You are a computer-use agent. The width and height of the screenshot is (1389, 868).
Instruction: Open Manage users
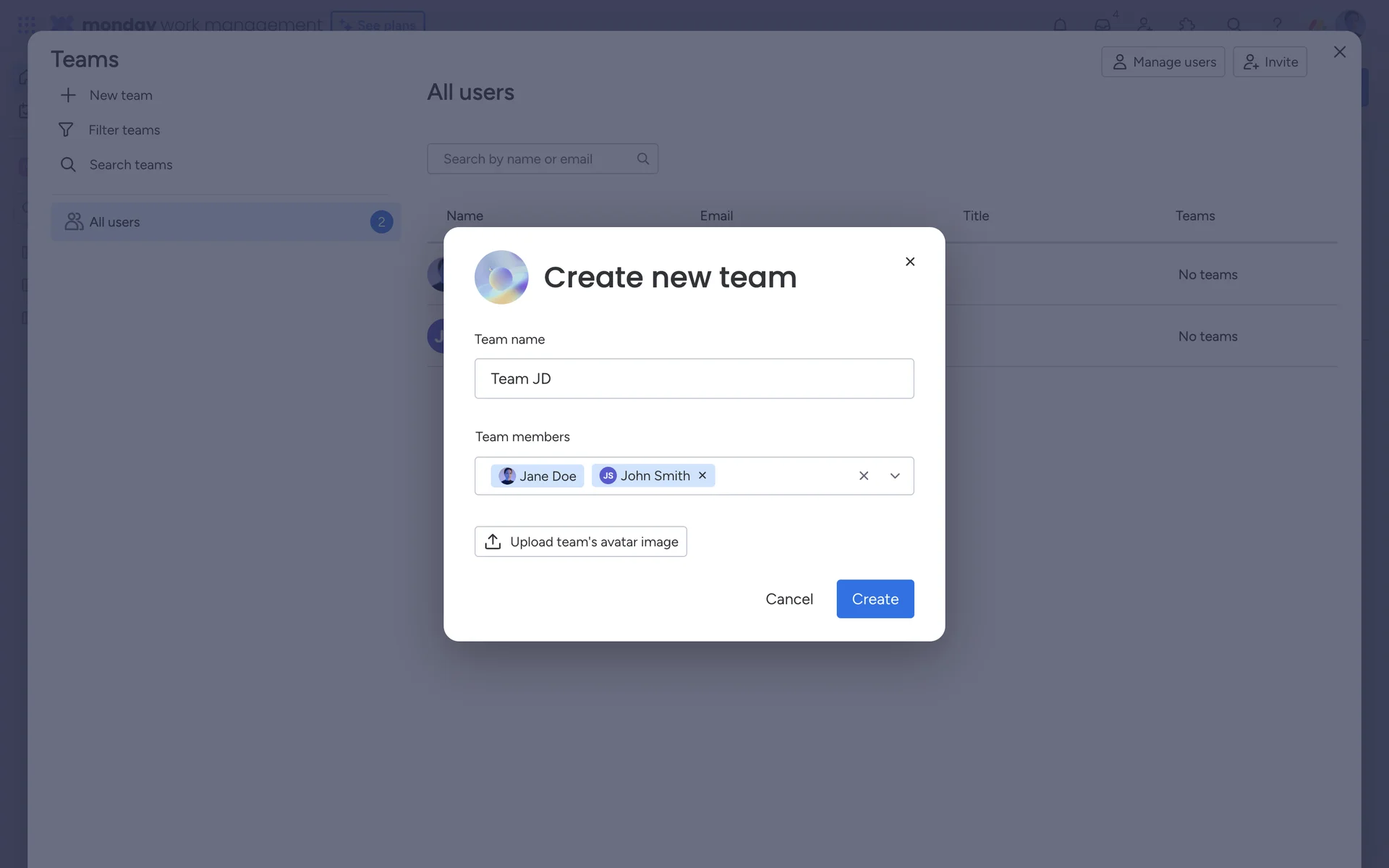1163,62
